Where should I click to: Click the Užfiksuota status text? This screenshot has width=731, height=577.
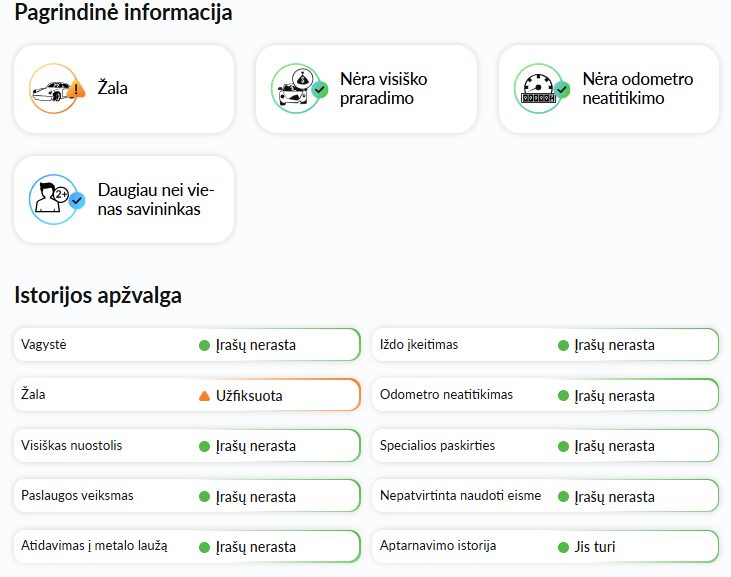249,396
